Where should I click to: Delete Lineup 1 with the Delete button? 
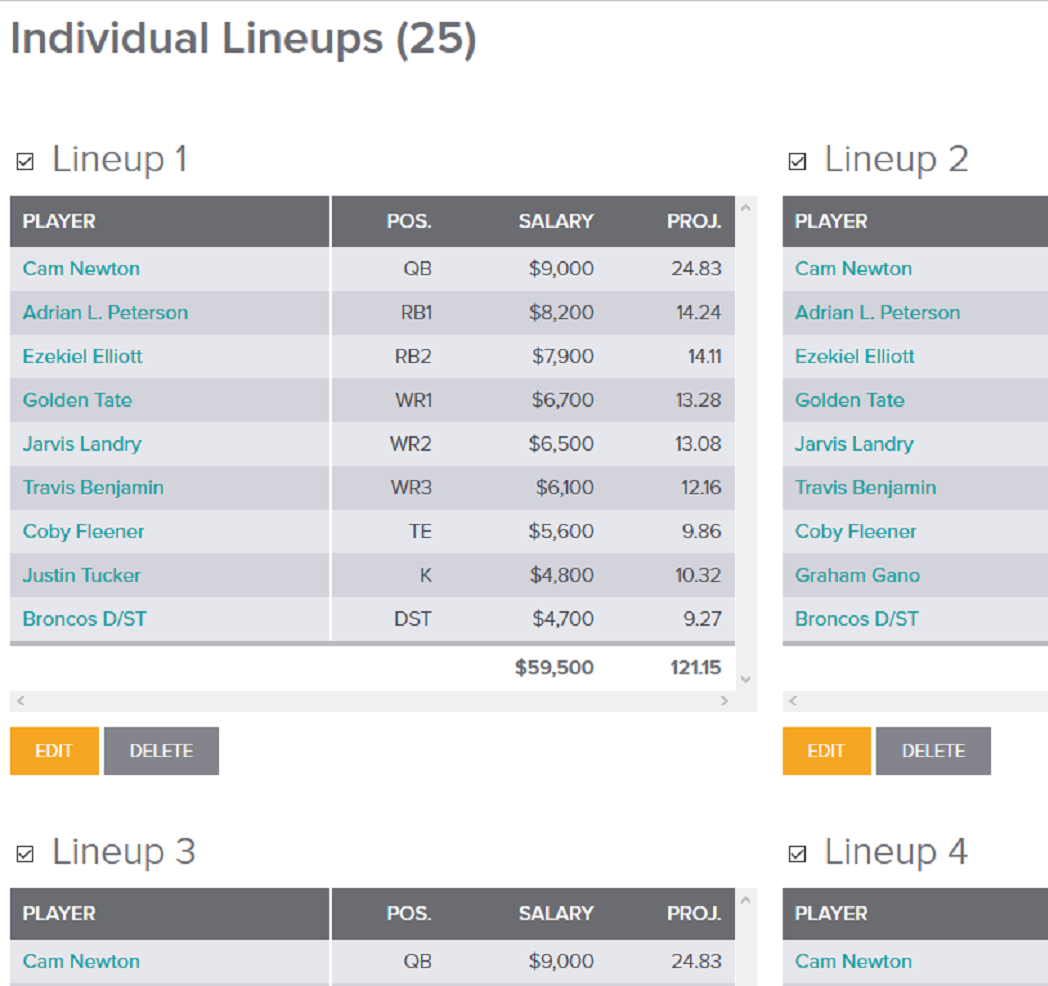click(161, 751)
